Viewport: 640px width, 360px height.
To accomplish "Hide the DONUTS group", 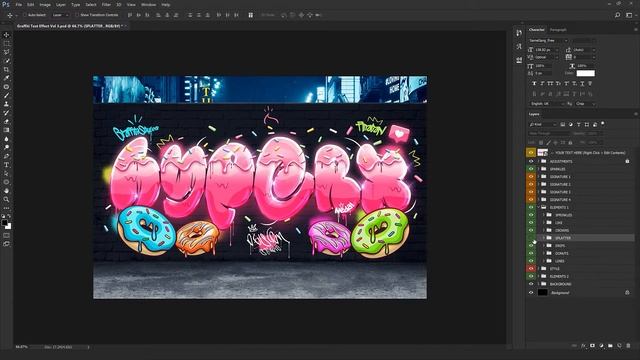I will tap(531, 253).
